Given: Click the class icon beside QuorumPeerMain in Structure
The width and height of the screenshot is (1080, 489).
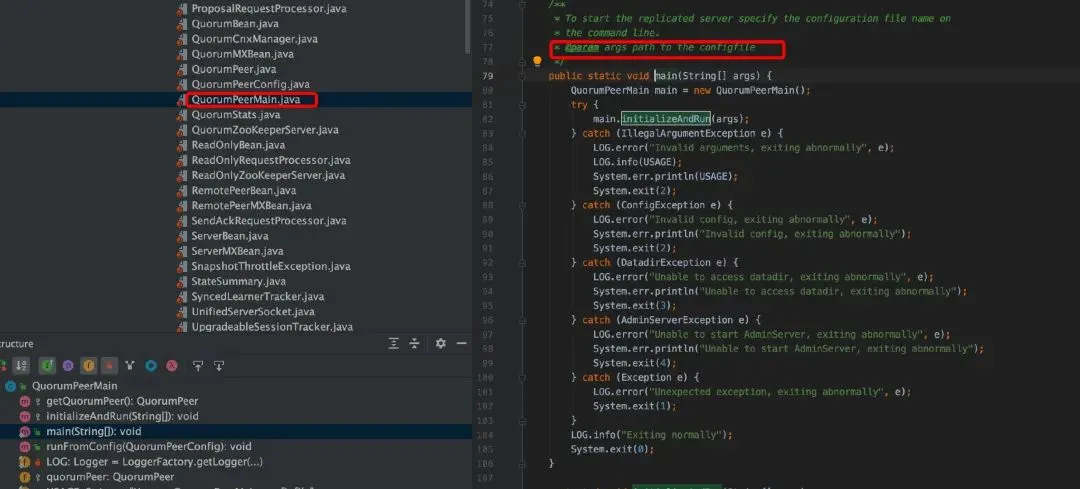Looking at the screenshot, I should 10,386.
